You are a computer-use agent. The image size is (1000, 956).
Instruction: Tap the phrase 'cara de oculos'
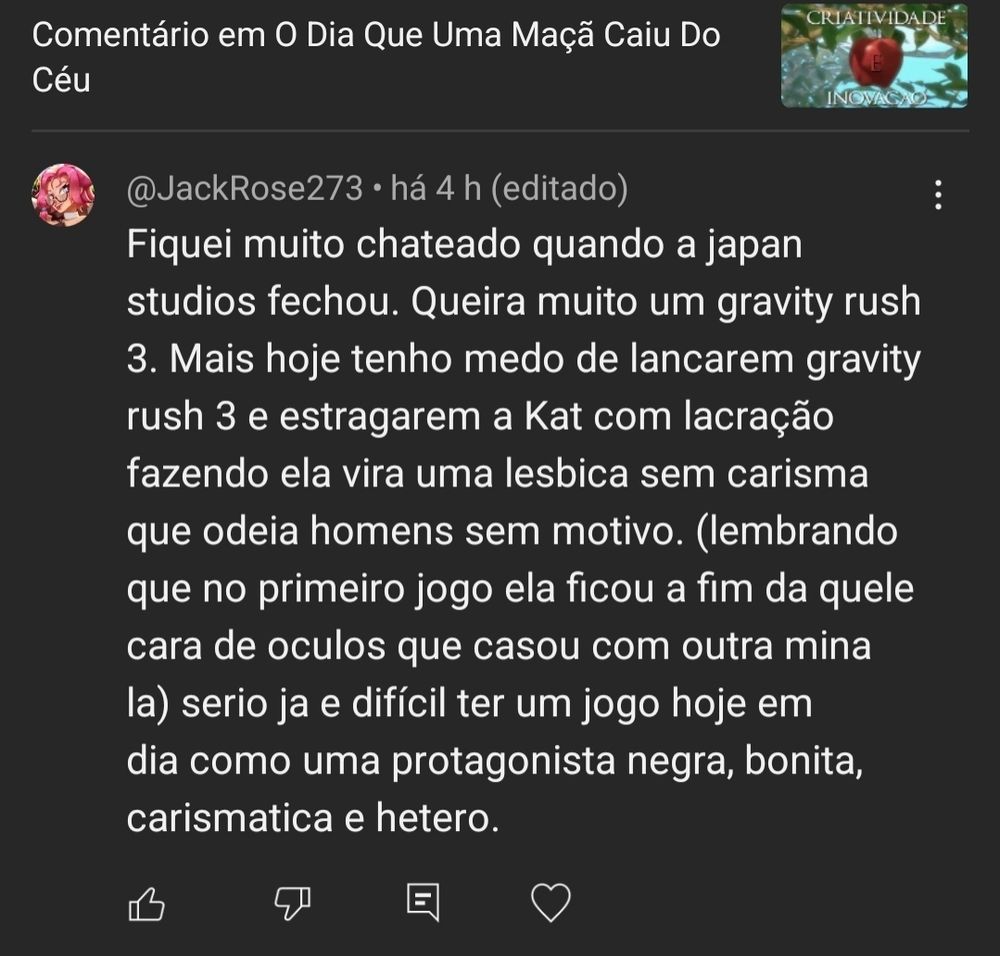click(256, 646)
